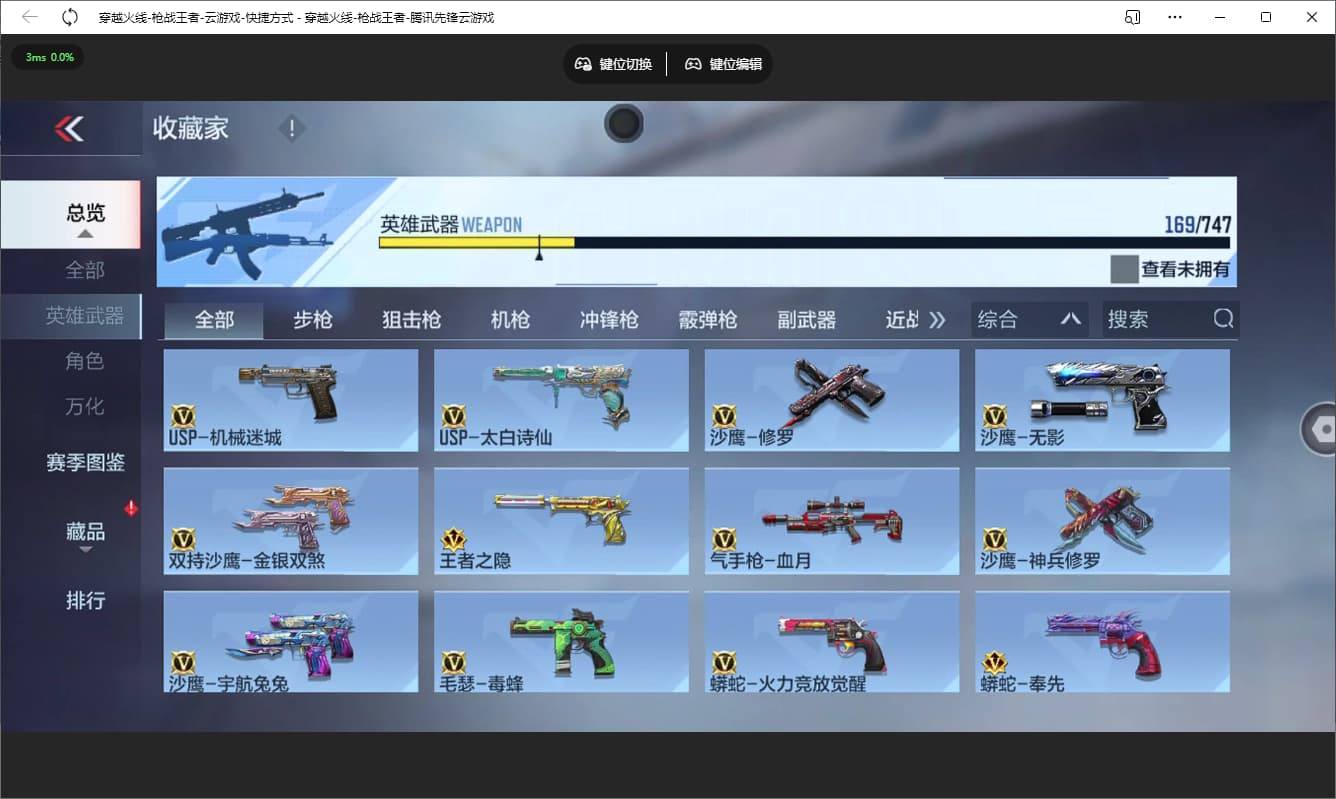Expand more weapon categories with the chevron

tap(938, 318)
